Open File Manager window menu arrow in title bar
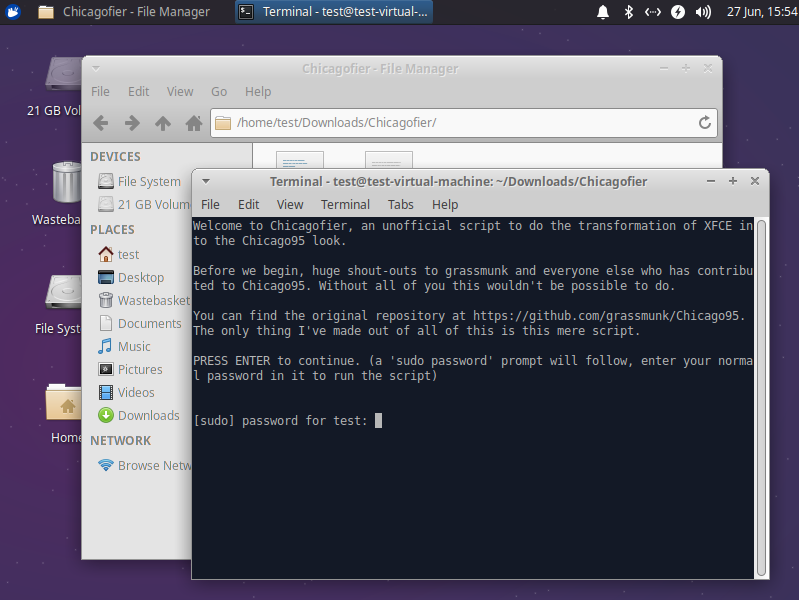 pyautogui.click(x=96, y=68)
